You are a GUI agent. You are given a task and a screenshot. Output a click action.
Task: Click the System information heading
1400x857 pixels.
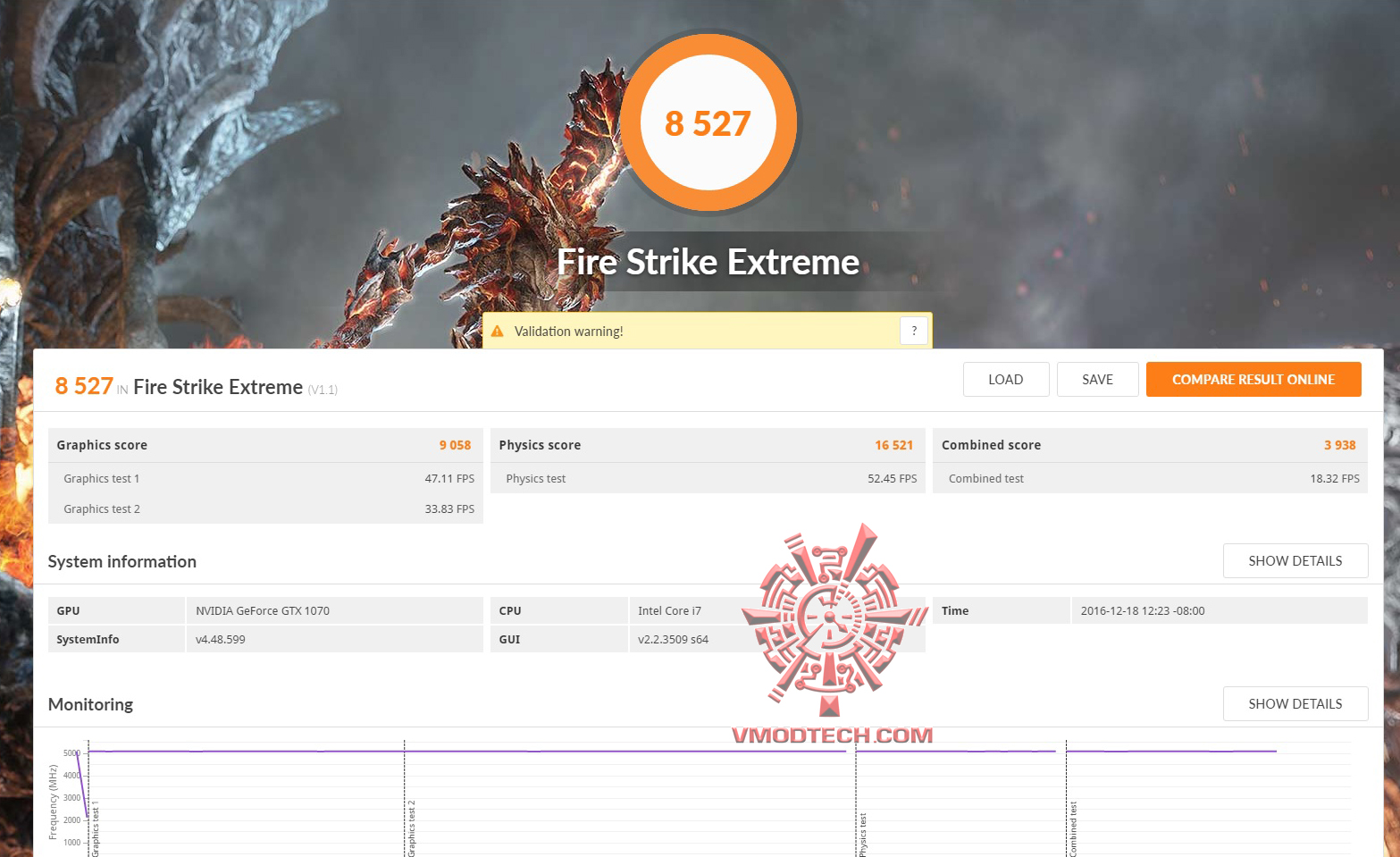(122, 561)
